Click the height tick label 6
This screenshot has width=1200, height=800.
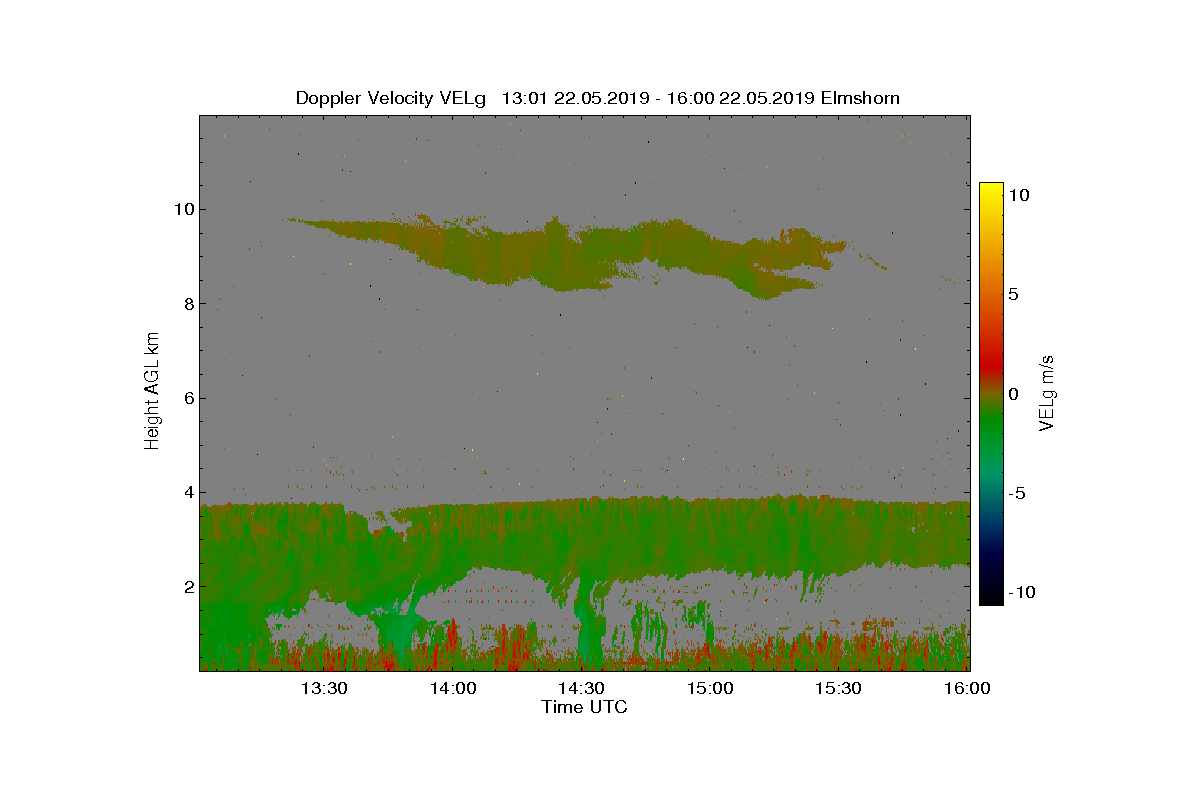point(187,398)
